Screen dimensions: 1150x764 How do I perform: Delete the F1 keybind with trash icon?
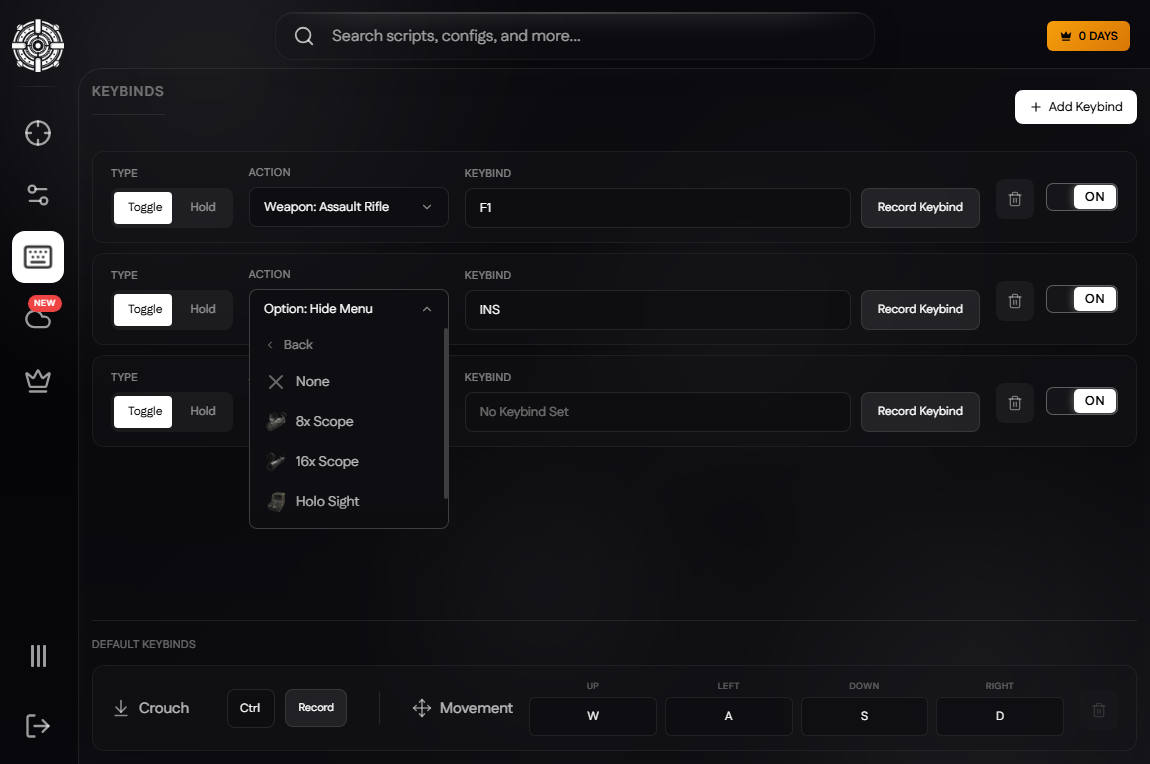coord(1015,199)
